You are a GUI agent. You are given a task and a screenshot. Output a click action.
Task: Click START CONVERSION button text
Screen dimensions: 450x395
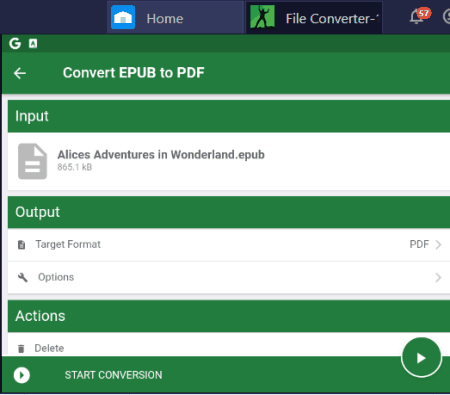tap(113, 375)
